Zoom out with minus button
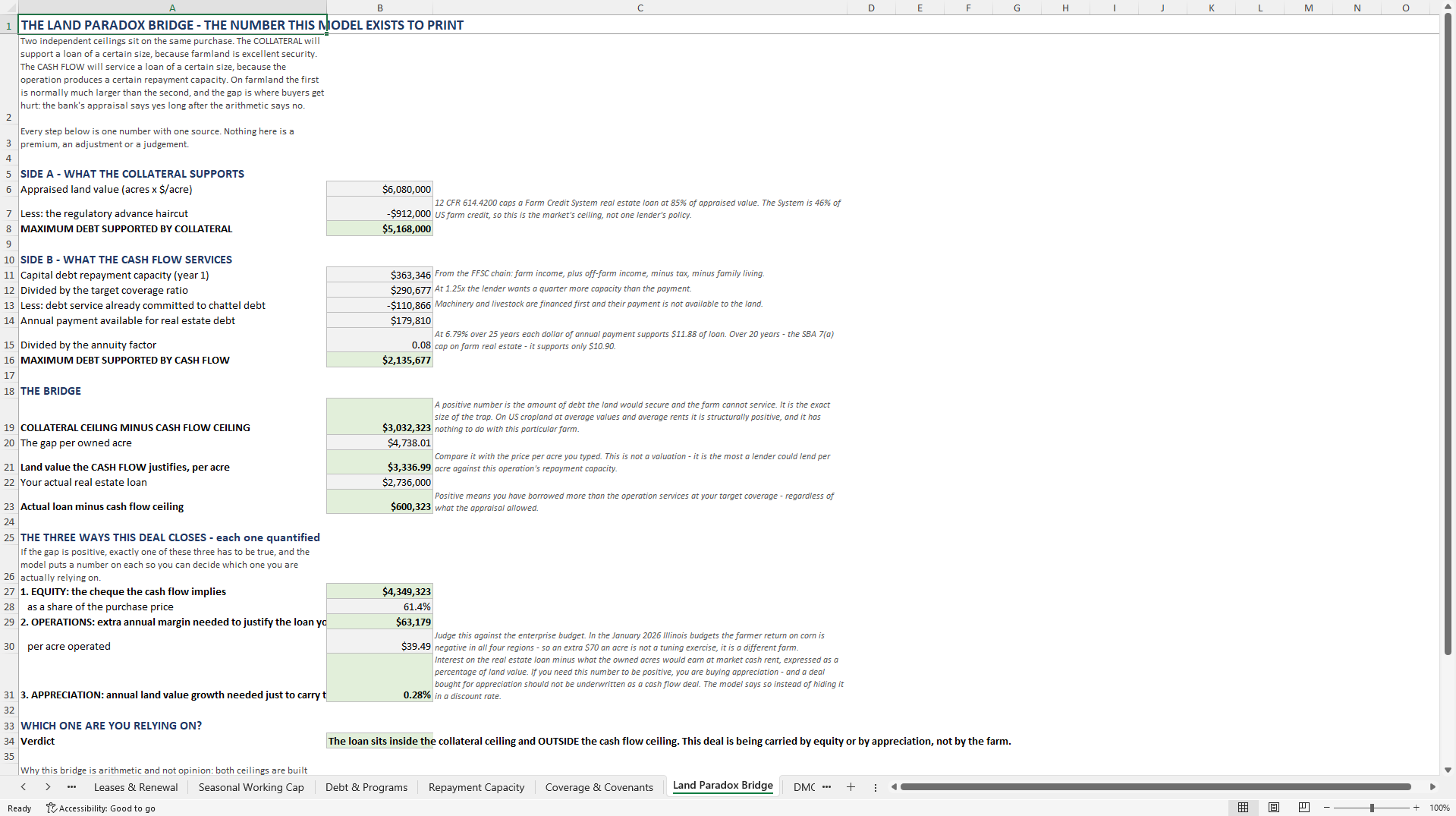 1326,808
